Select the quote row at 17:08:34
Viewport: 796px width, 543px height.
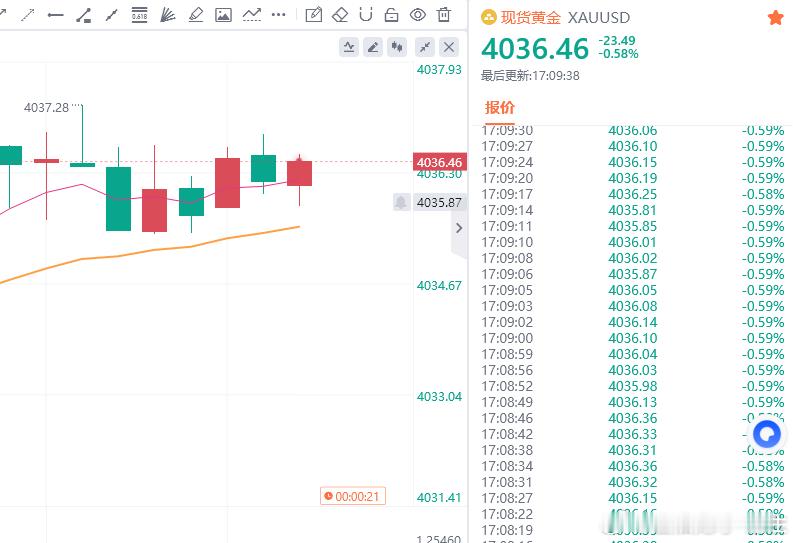(632, 466)
